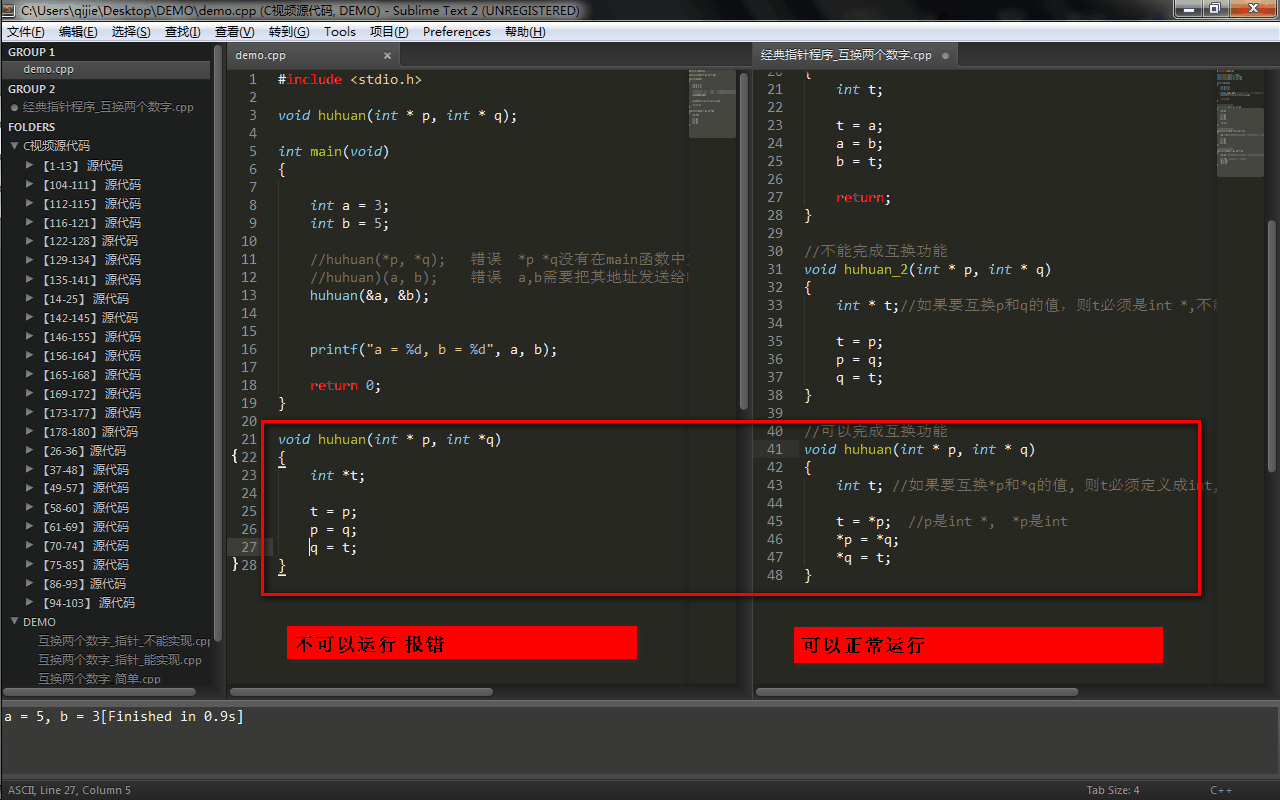Click the right editor minimap
This screenshot has height=800, width=1280.
pos(1240,122)
